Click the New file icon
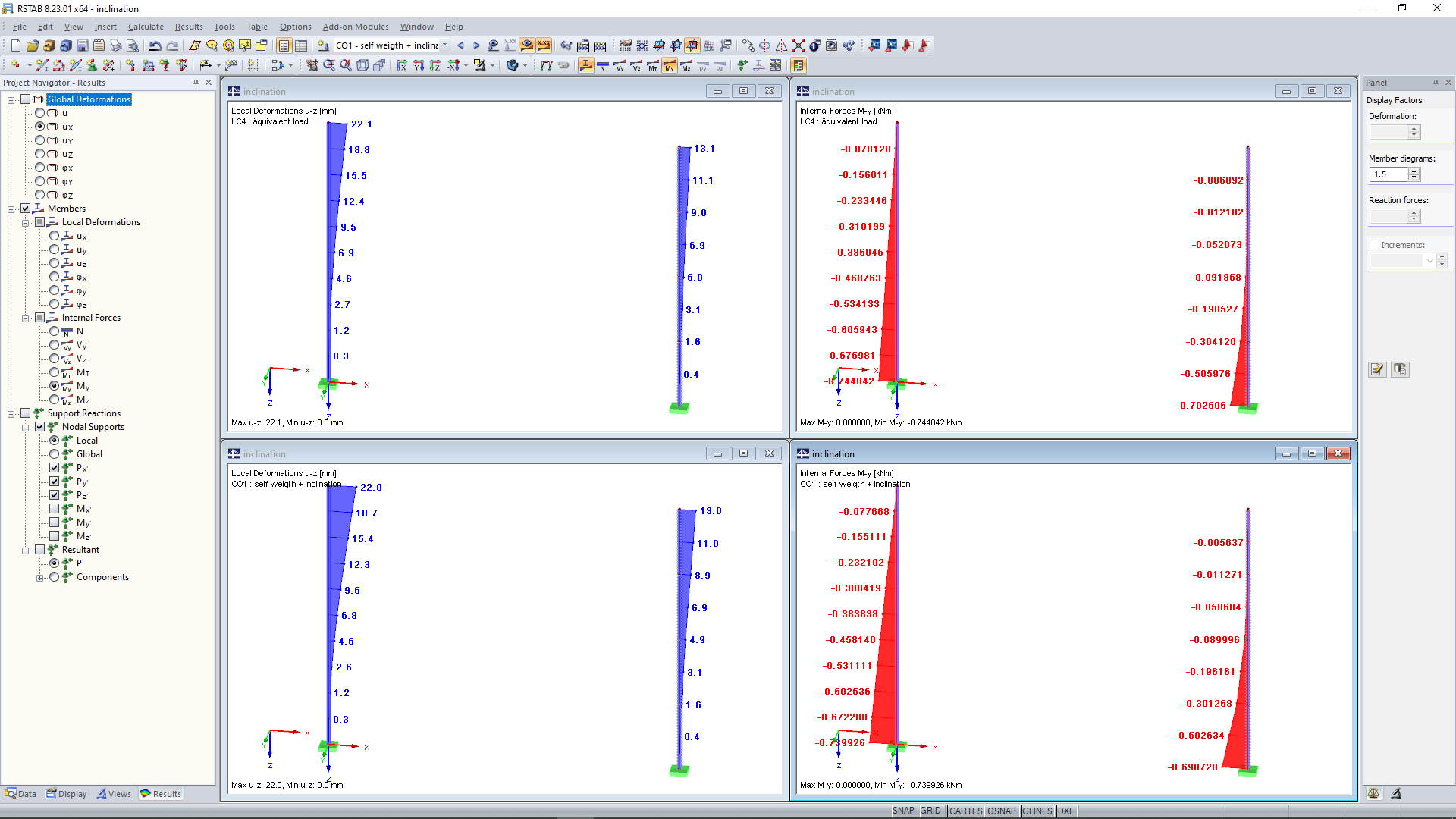The width and height of the screenshot is (1456, 819). click(x=15, y=45)
